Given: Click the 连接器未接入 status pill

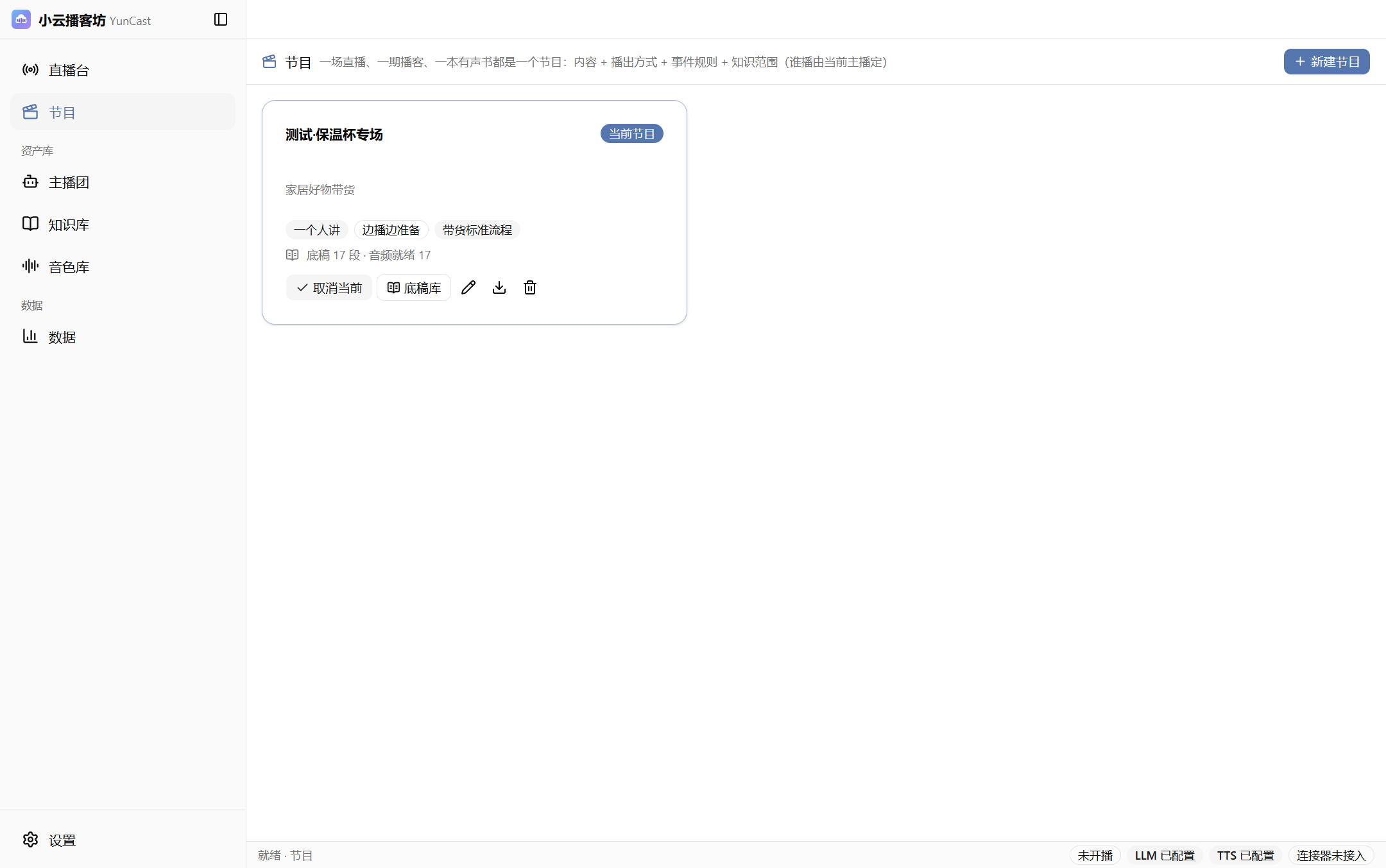Looking at the screenshot, I should pyautogui.click(x=1331, y=855).
